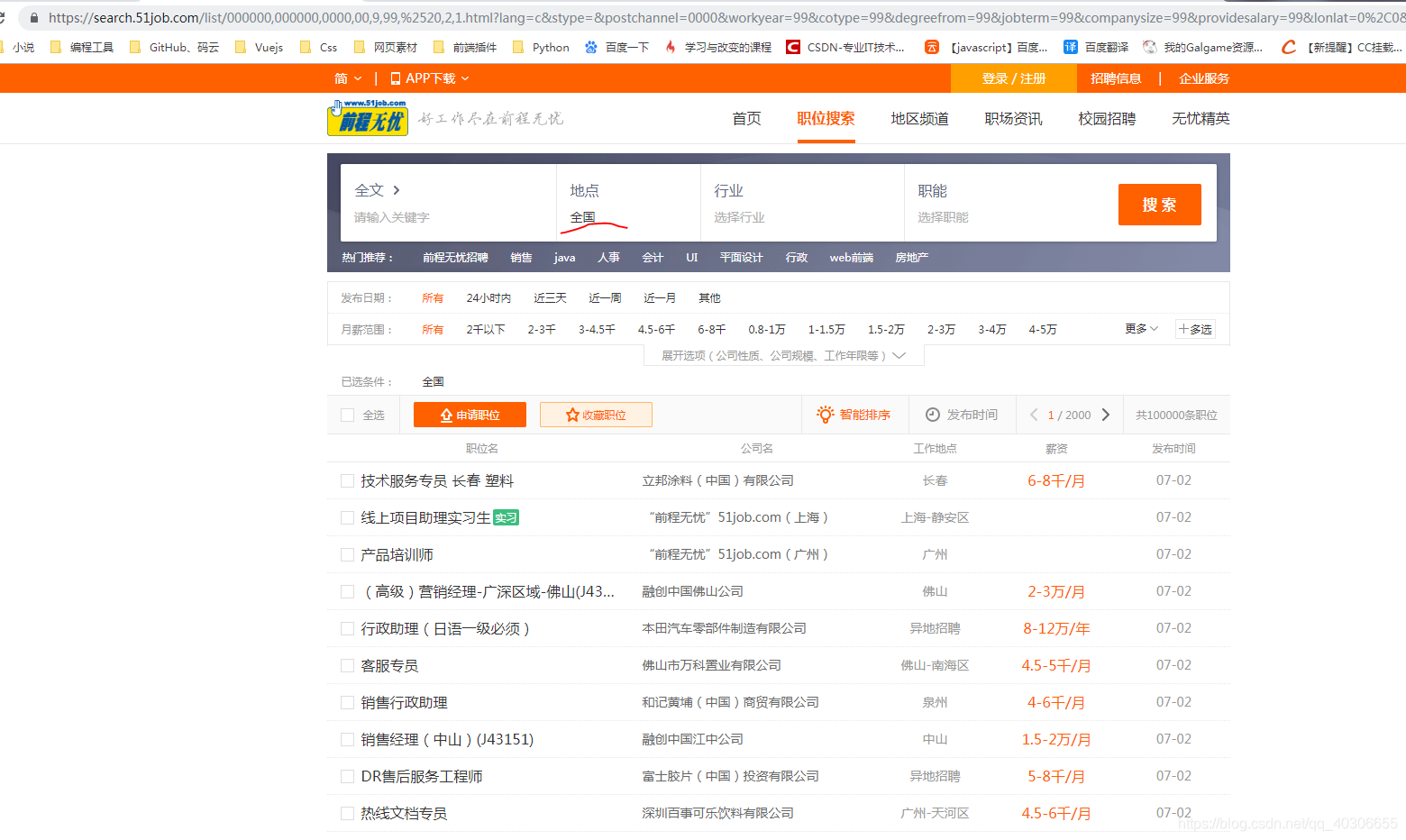This screenshot has width=1406, height=840.
Task: Open the 百度翻译 bookmark
Action: (1096, 47)
